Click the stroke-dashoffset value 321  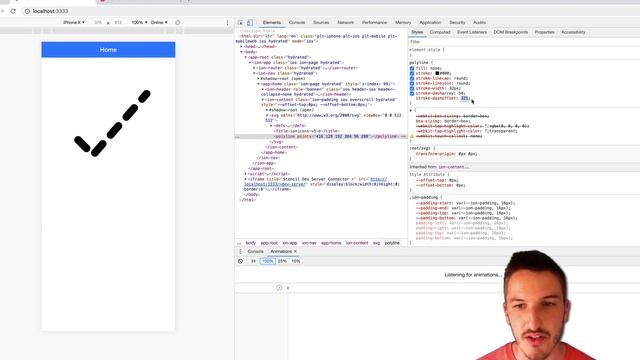[x=465, y=98]
